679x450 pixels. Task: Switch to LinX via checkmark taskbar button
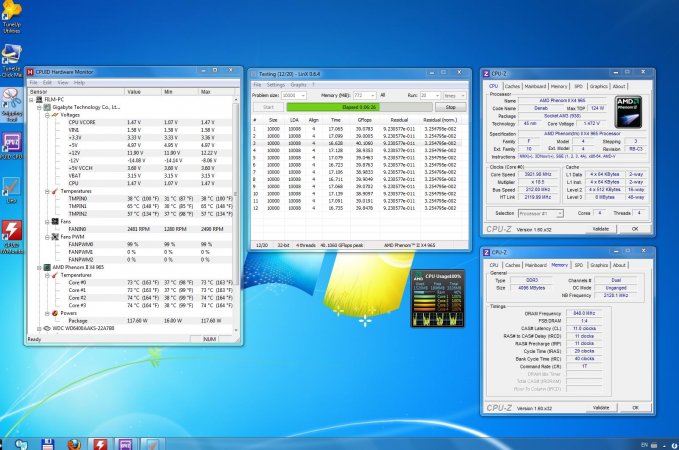click(152, 444)
